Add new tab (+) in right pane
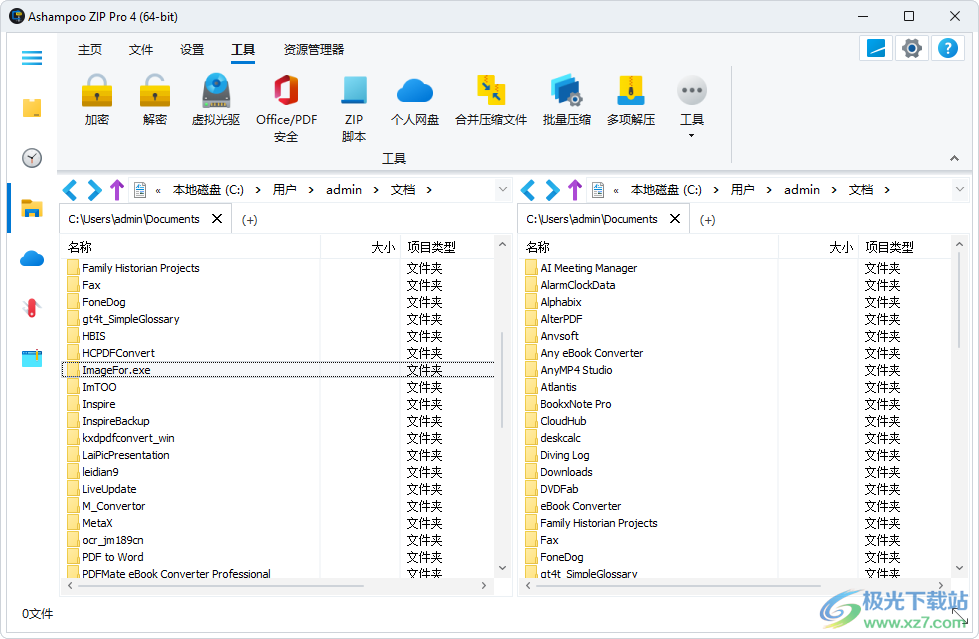 click(707, 220)
